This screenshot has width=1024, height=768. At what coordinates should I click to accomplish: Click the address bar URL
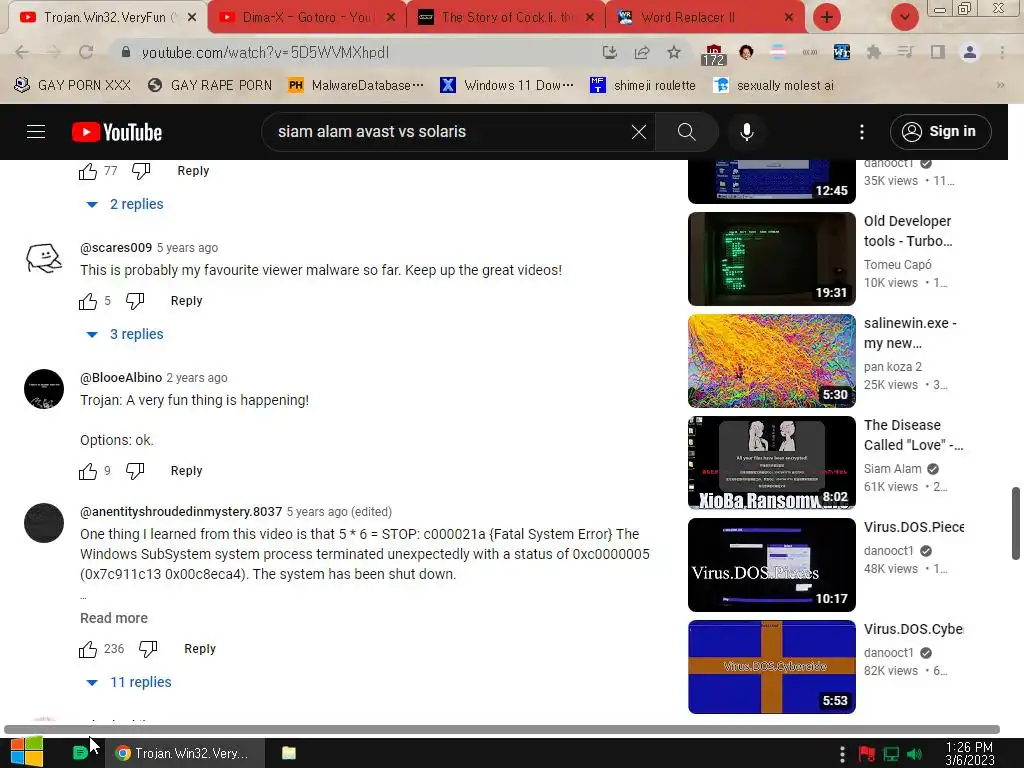click(x=265, y=52)
